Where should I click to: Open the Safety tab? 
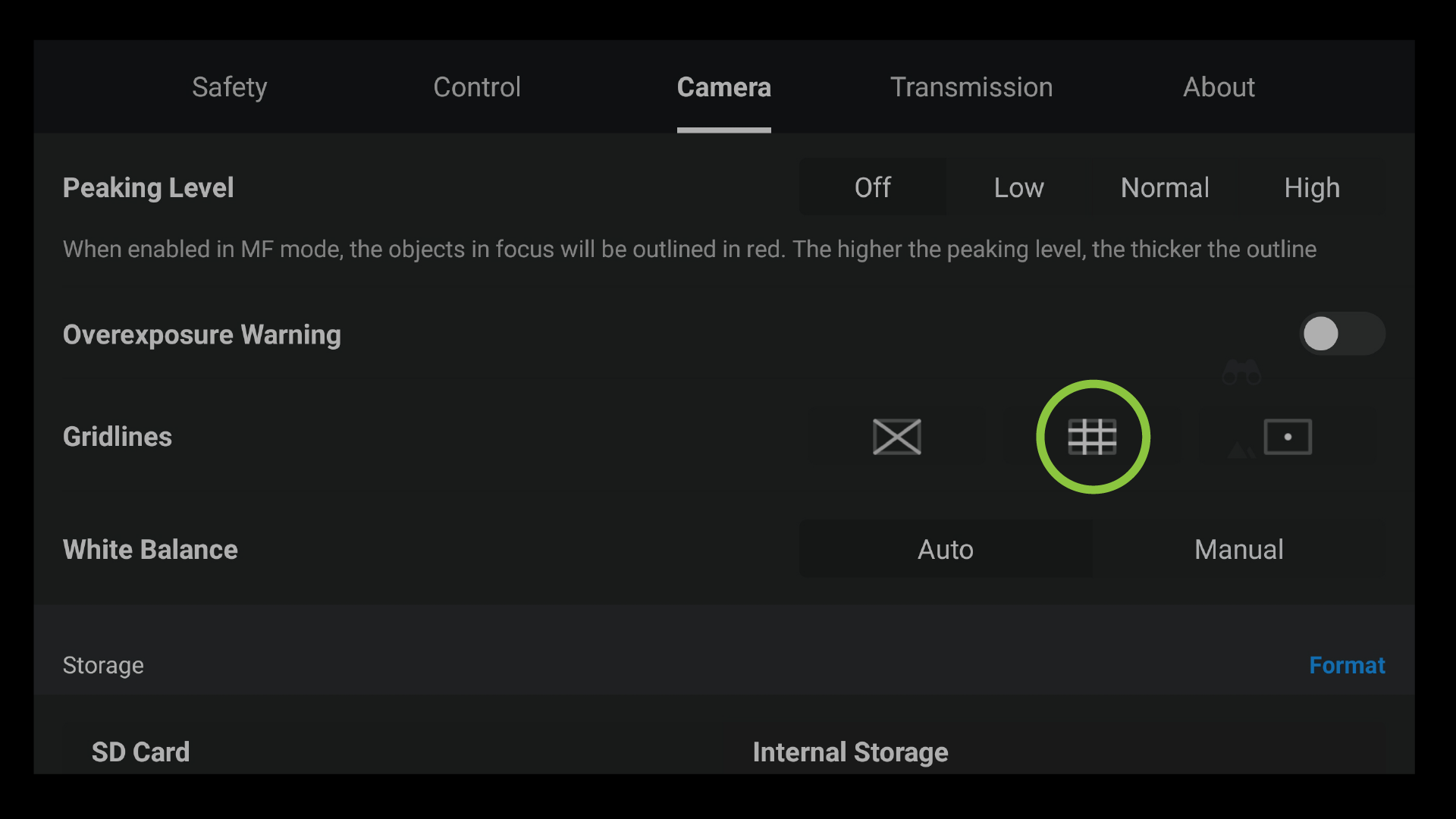[229, 87]
